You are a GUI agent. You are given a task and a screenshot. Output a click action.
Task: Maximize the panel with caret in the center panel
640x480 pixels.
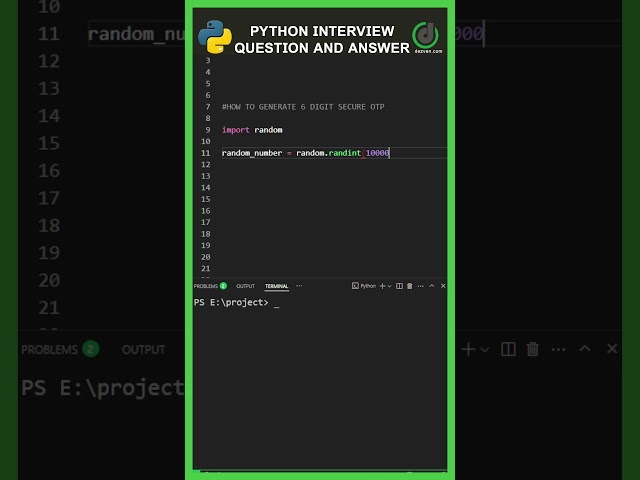click(x=432, y=286)
